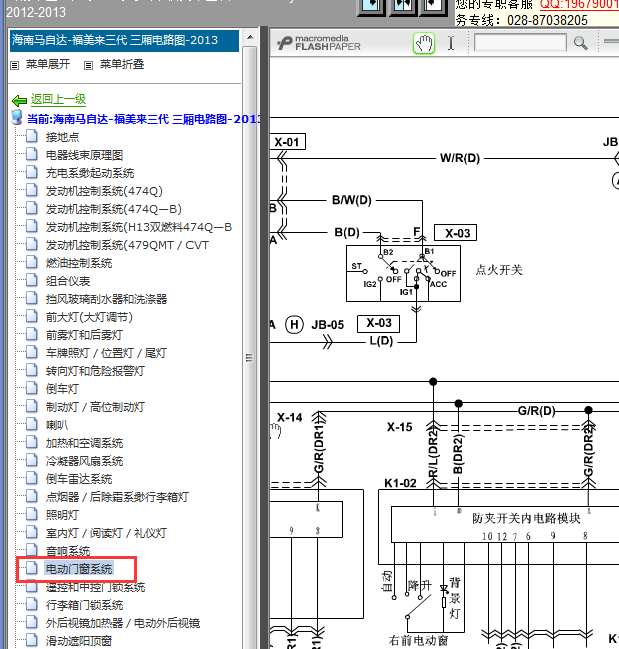Click the page icon beside 接地点
The image size is (619, 649).
32,136
